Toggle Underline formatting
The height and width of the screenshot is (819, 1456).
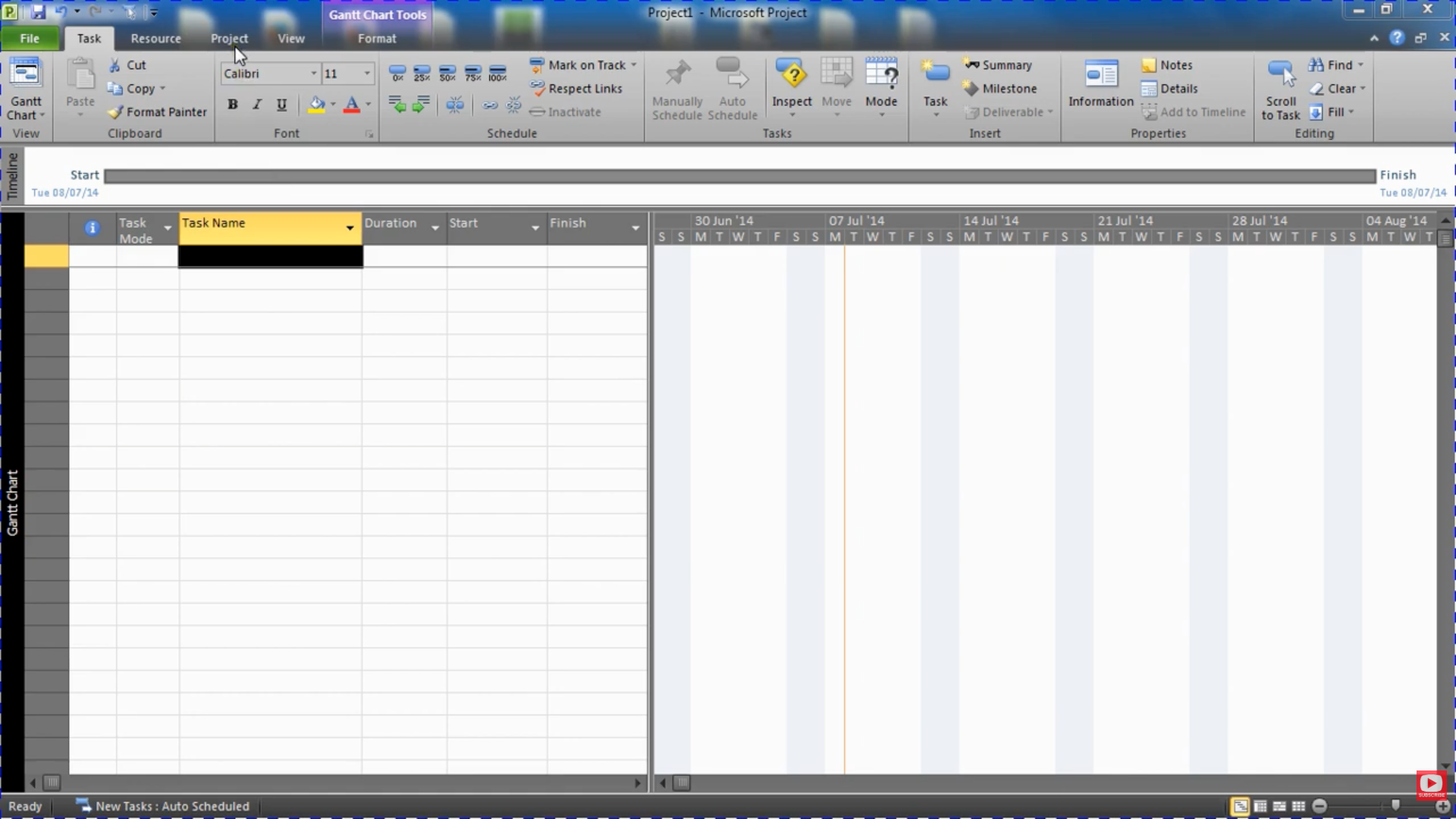point(281,105)
